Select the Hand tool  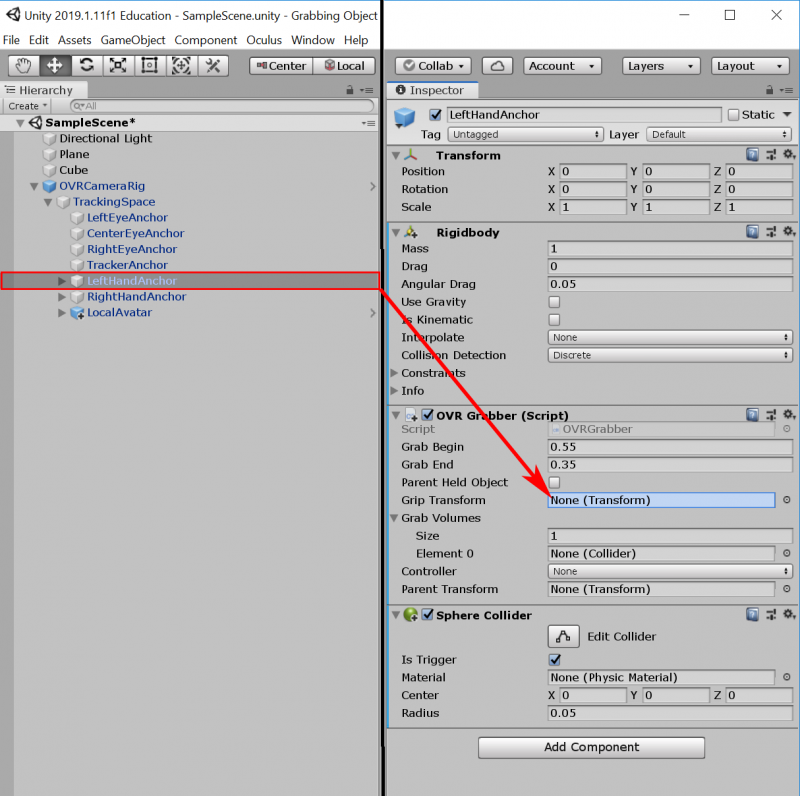pyautogui.click(x=23, y=66)
